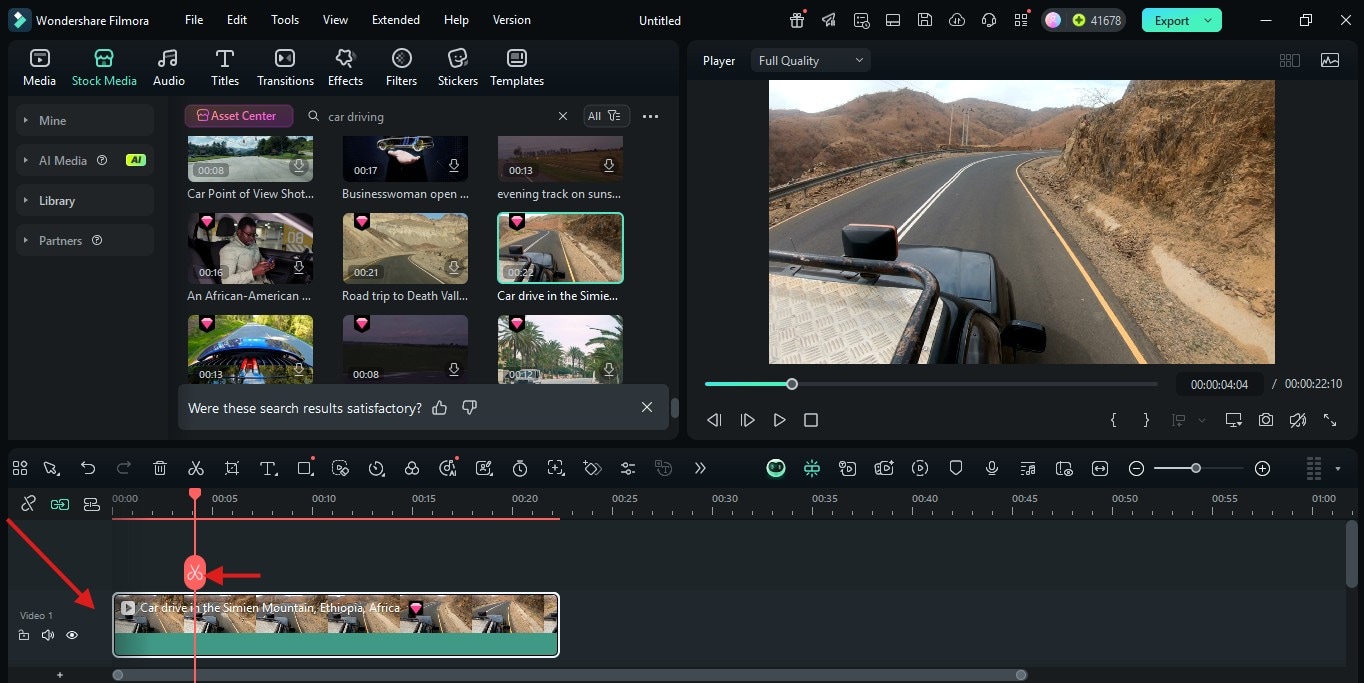1364x683 pixels.
Task: Play the video in the player
Action: pyautogui.click(x=779, y=420)
